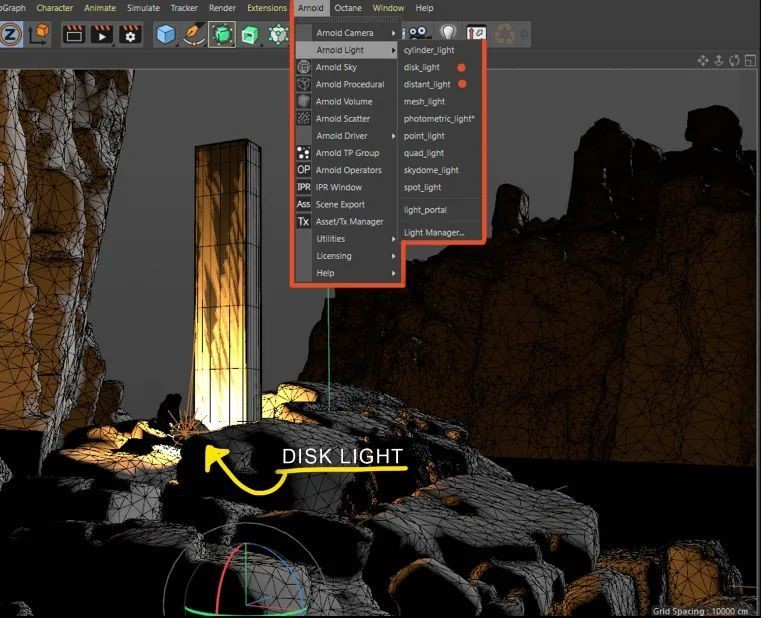
Task: Click Render to Picture Viewer clapperboard icon
Action: pyautogui.click(x=102, y=34)
